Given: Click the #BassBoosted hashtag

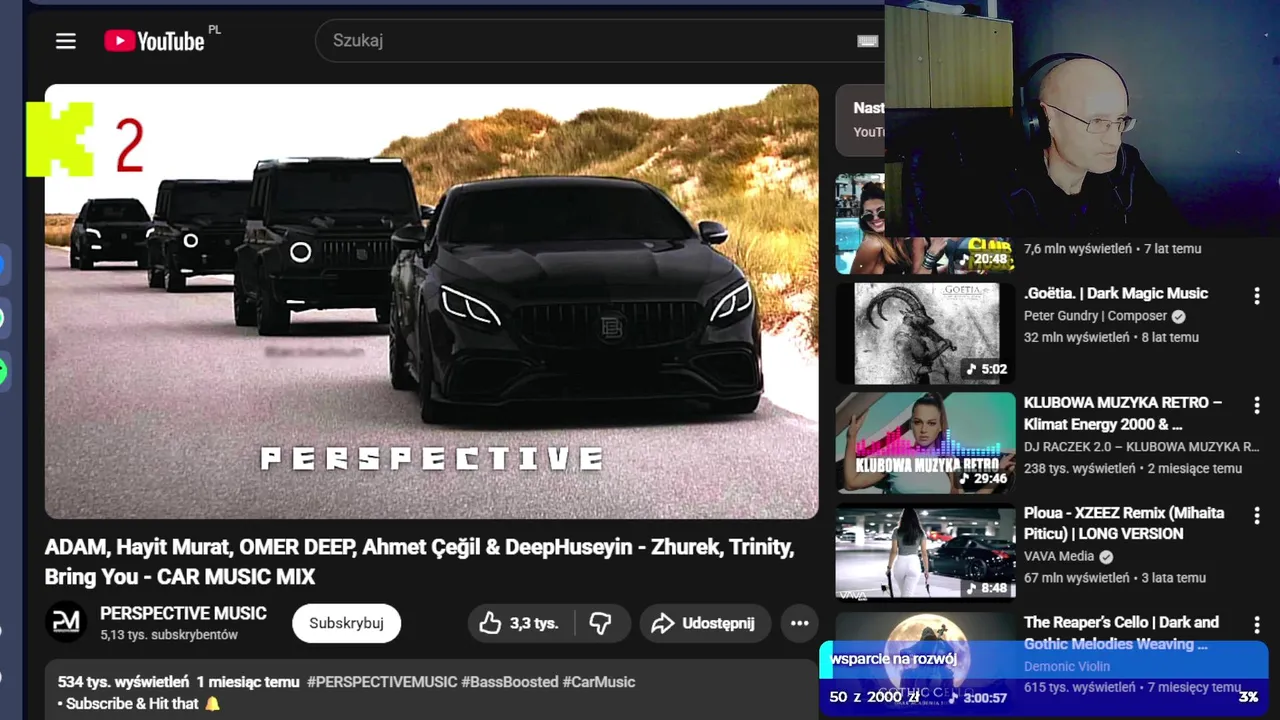Looking at the screenshot, I should coord(510,682).
